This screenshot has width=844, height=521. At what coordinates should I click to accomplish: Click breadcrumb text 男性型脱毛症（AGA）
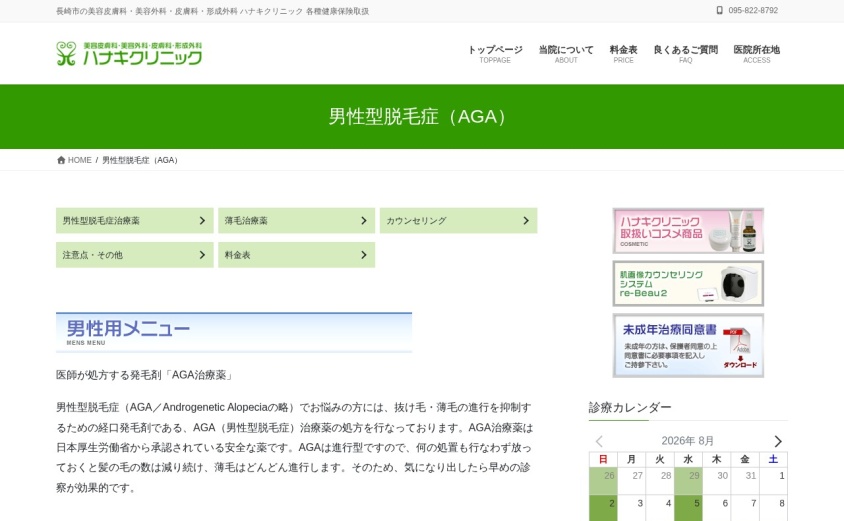140,160
